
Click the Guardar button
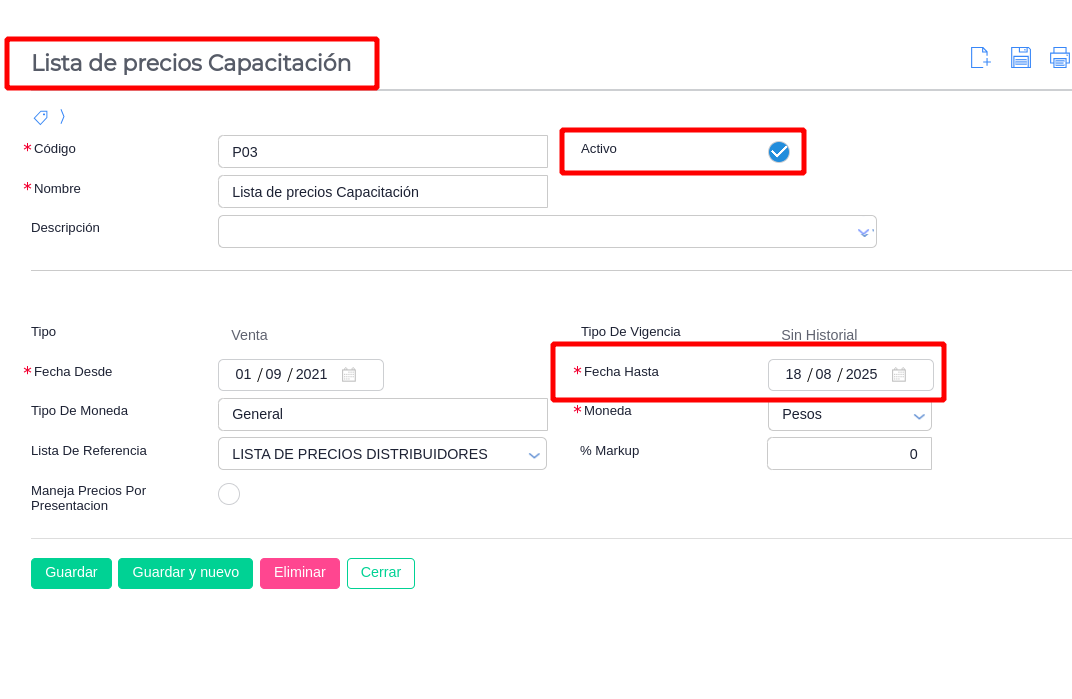point(71,573)
